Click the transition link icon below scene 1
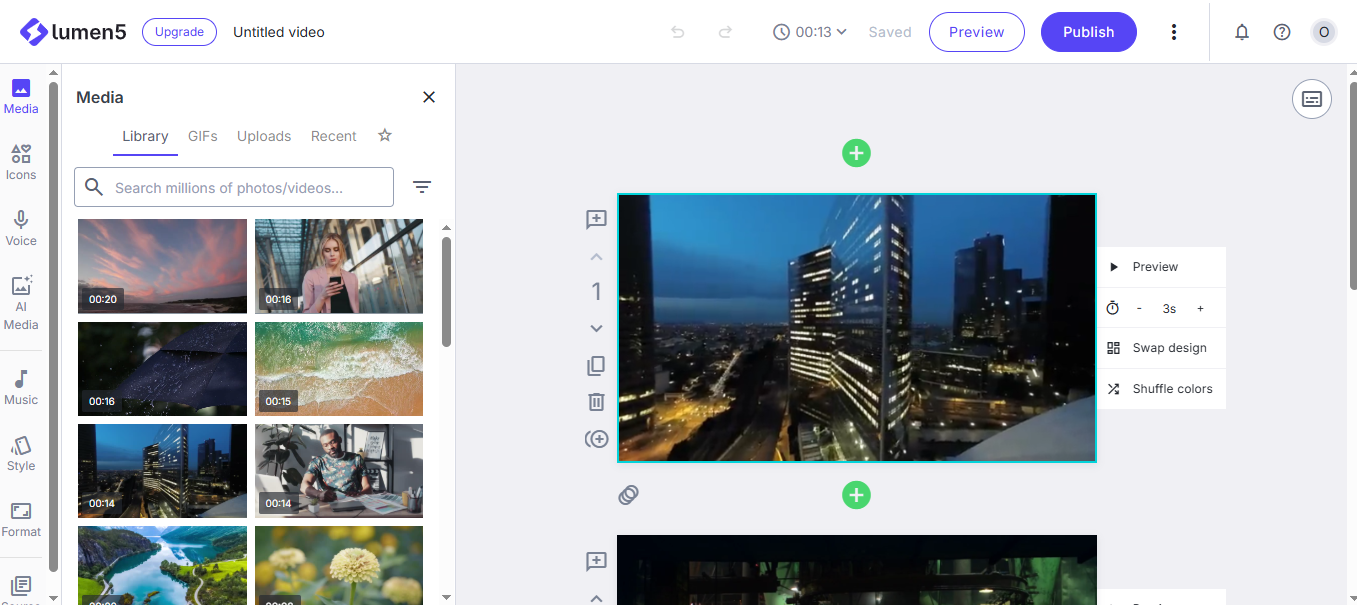This screenshot has height=605, width=1357. (x=628, y=494)
